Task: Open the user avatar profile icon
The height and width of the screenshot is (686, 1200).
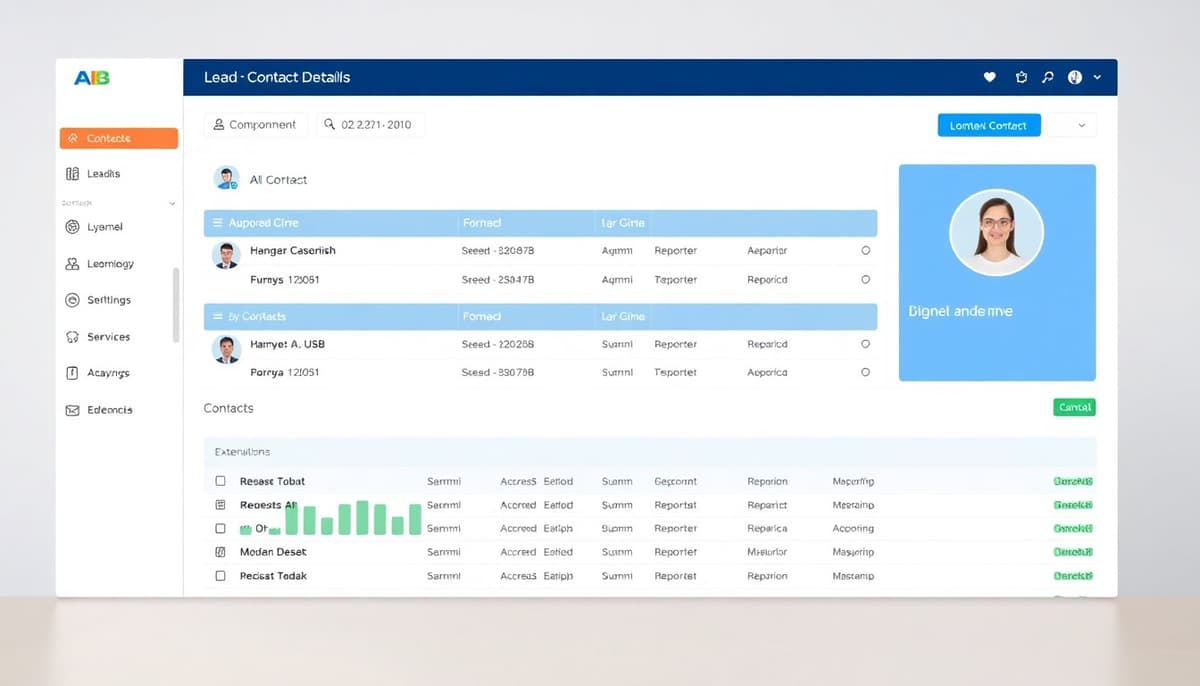Action: pyautogui.click(x=1074, y=76)
